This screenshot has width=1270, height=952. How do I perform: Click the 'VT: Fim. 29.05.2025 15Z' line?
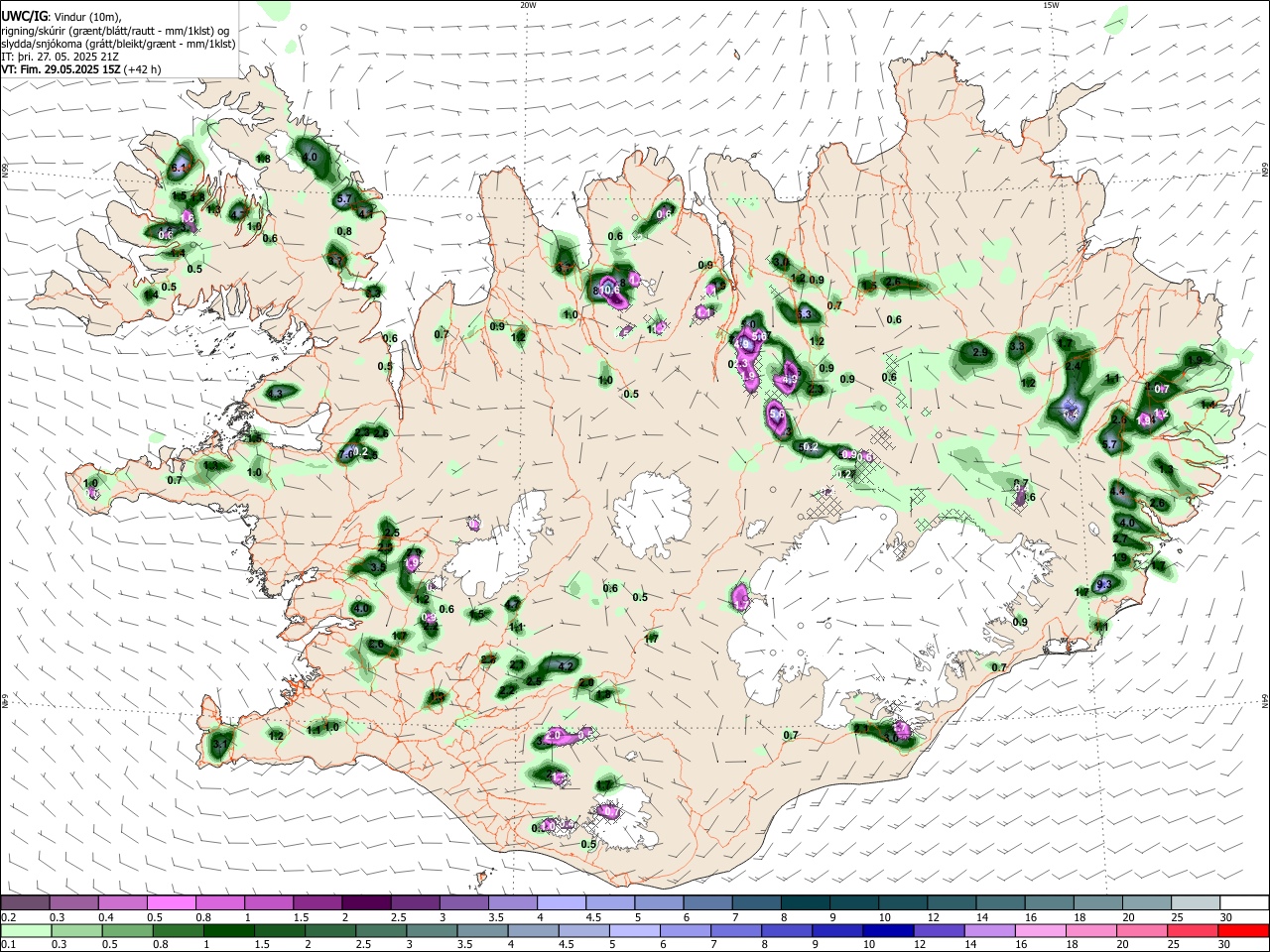[x=62, y=69]
